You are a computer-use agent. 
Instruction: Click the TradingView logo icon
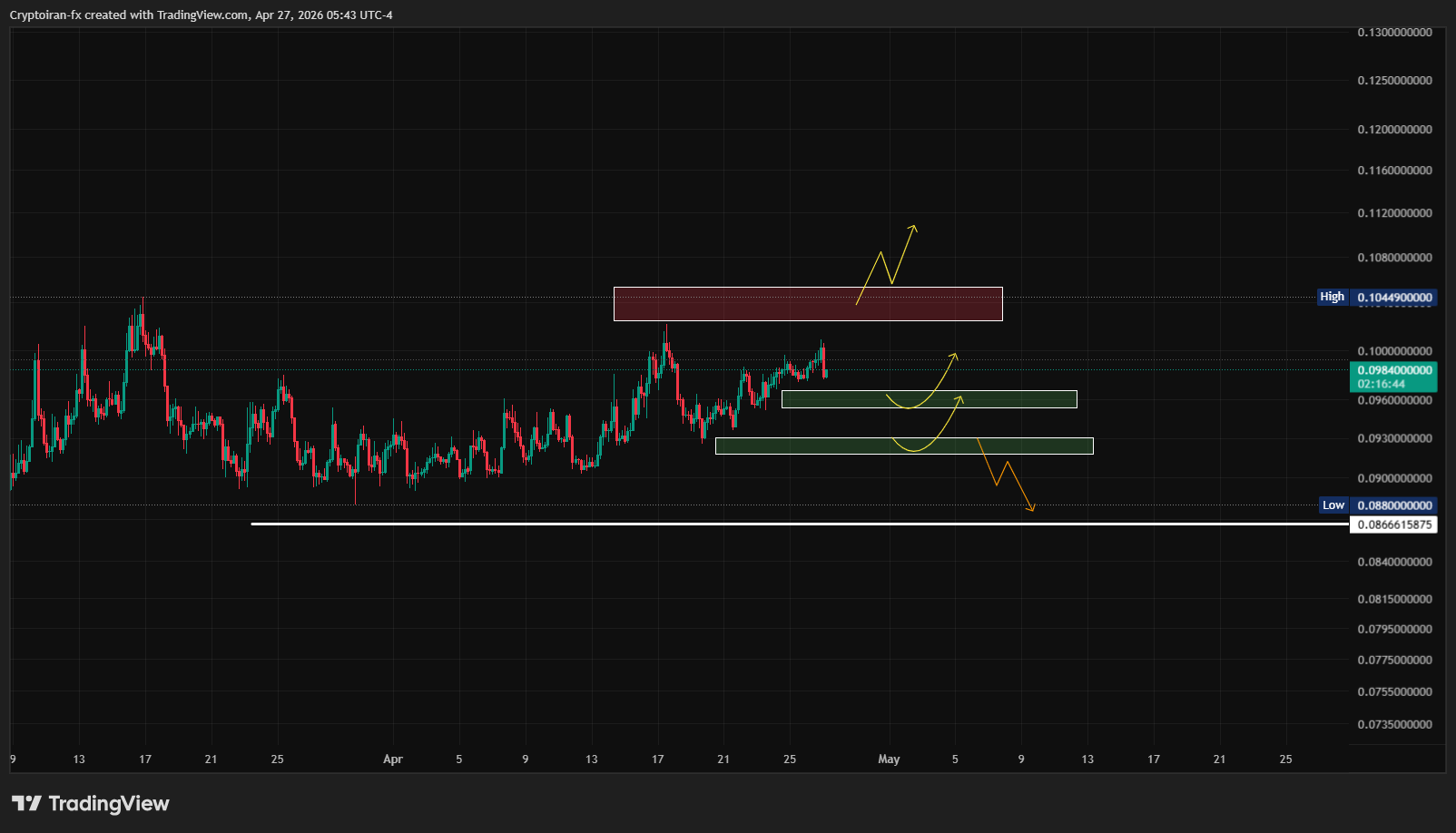[x=26, y=803]
